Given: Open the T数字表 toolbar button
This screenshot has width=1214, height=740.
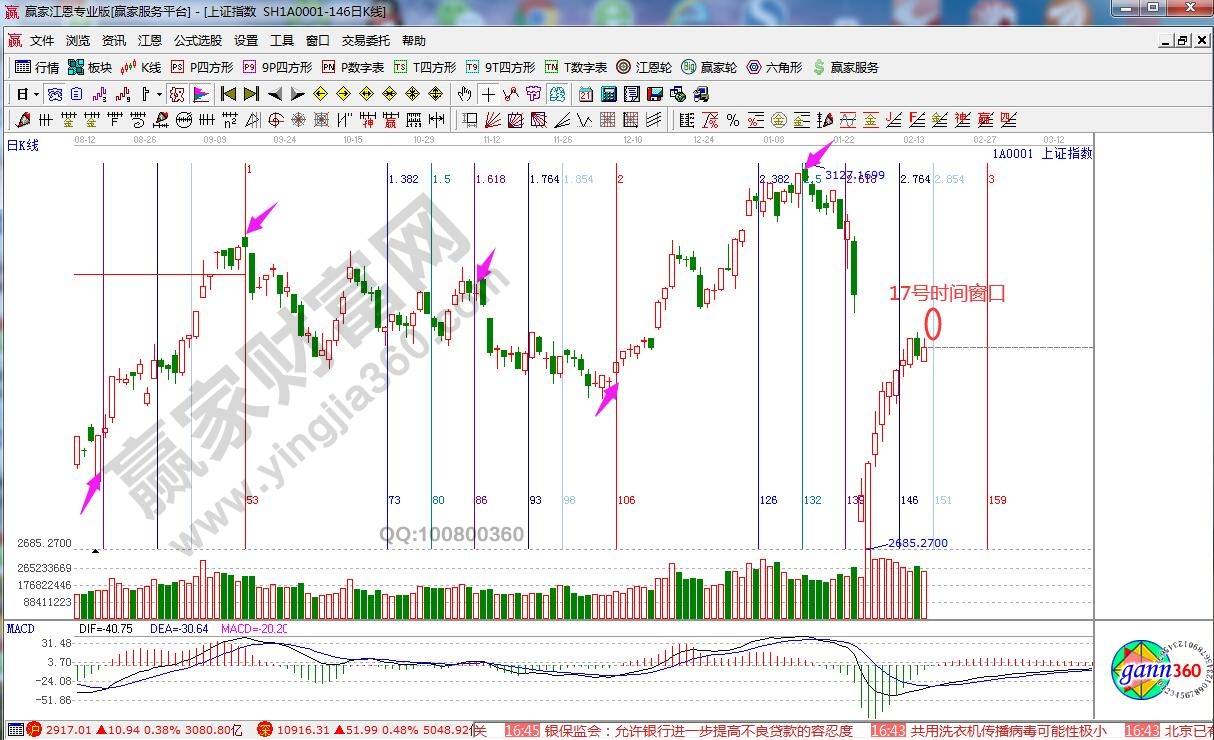Looking at the screenshot, I should point(576,67).
